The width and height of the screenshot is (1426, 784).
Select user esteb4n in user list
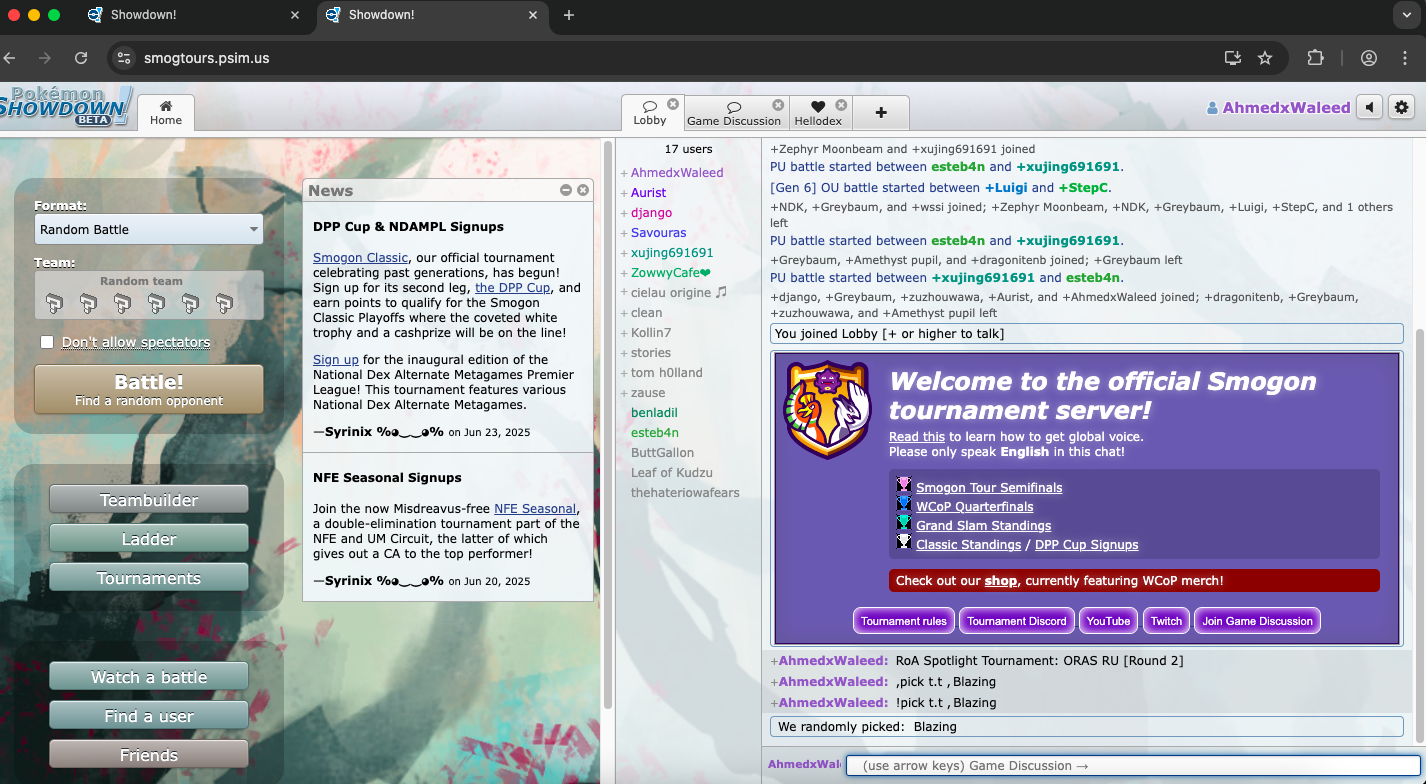pyautogui.click(x=654, y=433)
